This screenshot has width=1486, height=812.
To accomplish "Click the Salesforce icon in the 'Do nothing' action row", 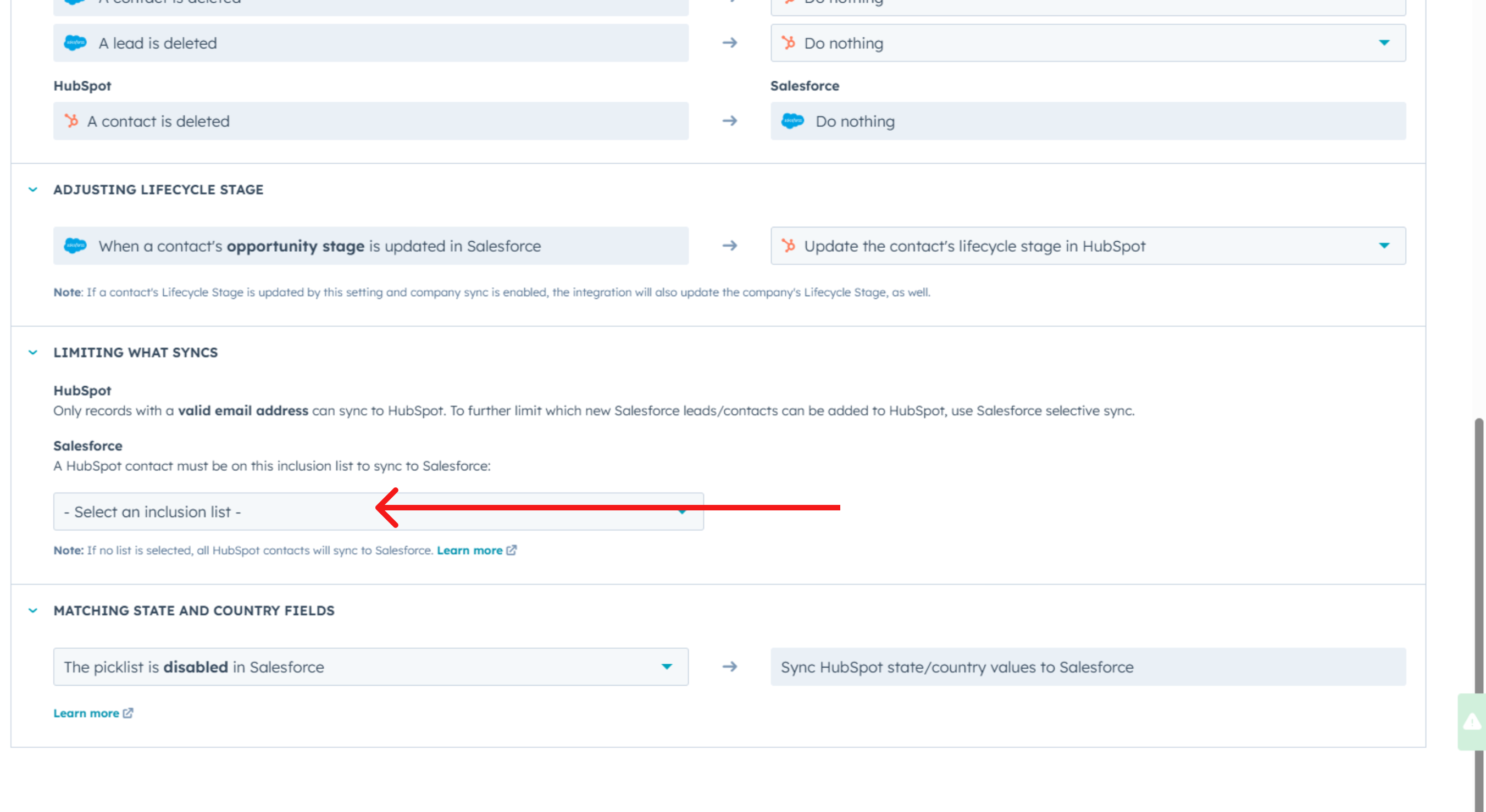I will (792, 121).
